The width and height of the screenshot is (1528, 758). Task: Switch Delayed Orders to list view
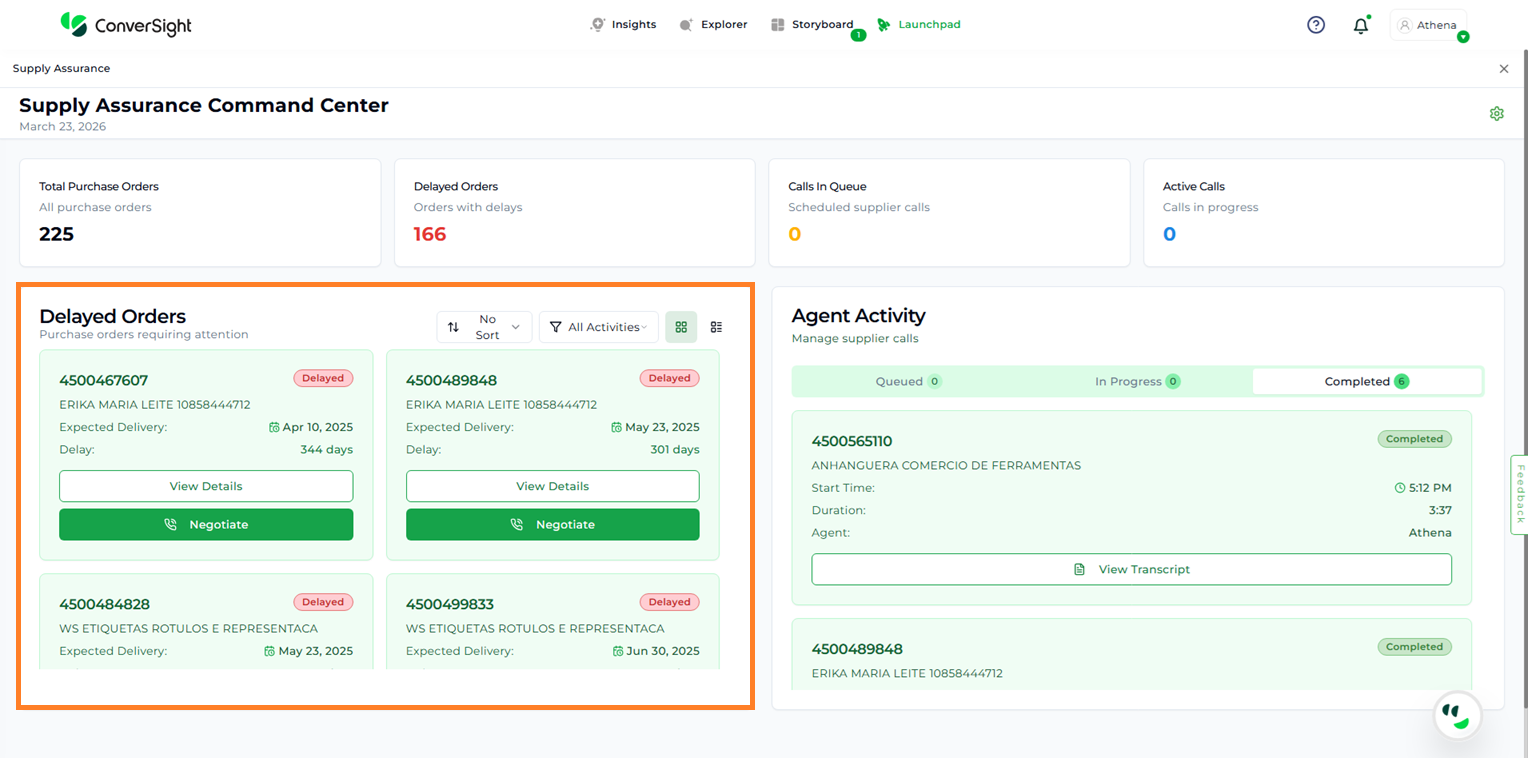coord(716,327)
